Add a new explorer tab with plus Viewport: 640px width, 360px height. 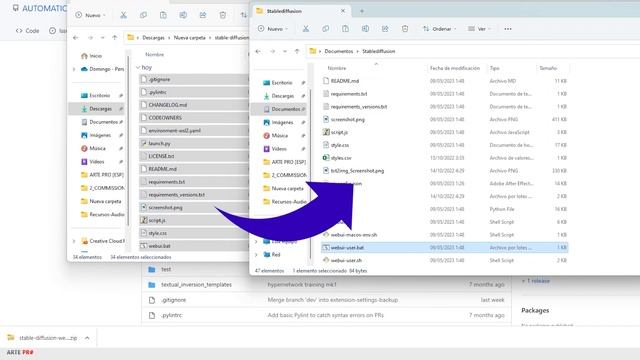click(362, 11)
